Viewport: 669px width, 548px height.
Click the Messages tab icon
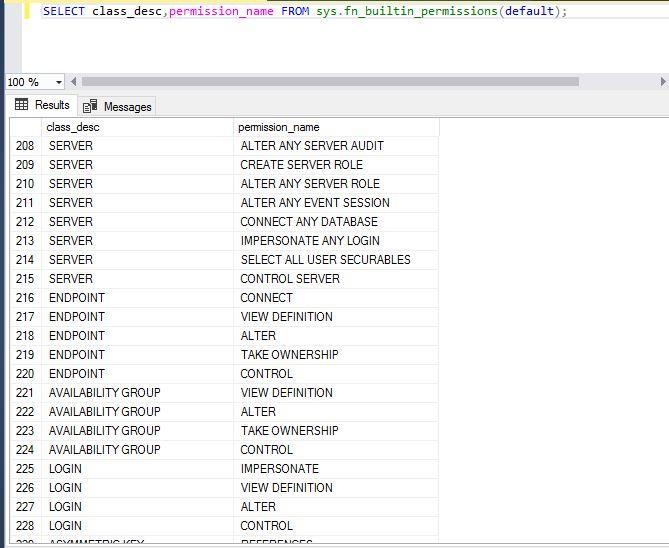90,106
